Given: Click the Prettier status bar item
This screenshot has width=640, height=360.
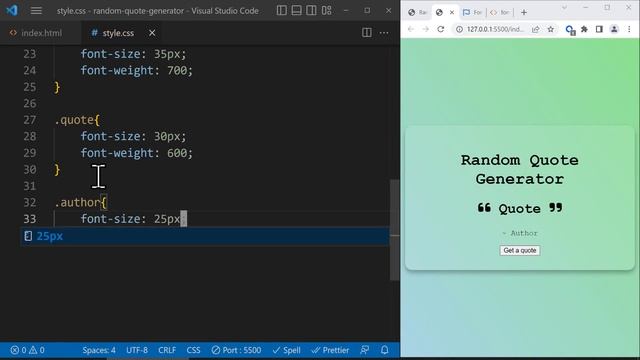Looking at the screenshot, I should pos(330,350).
